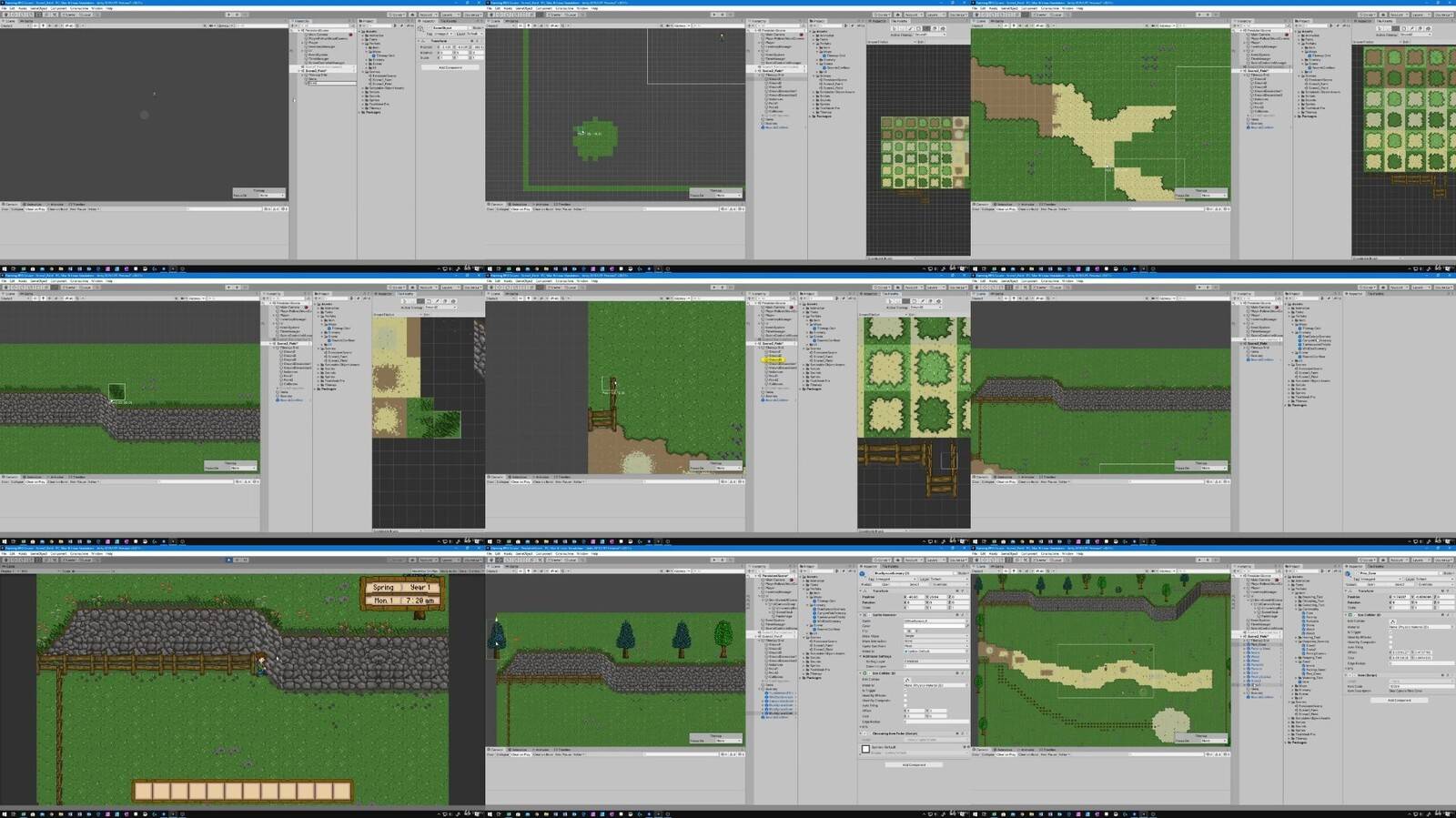This screenshot has width=1456, height=818.
Task: Select Packages folder in empty dark scene window's Project panel
Action: point(372,112)
